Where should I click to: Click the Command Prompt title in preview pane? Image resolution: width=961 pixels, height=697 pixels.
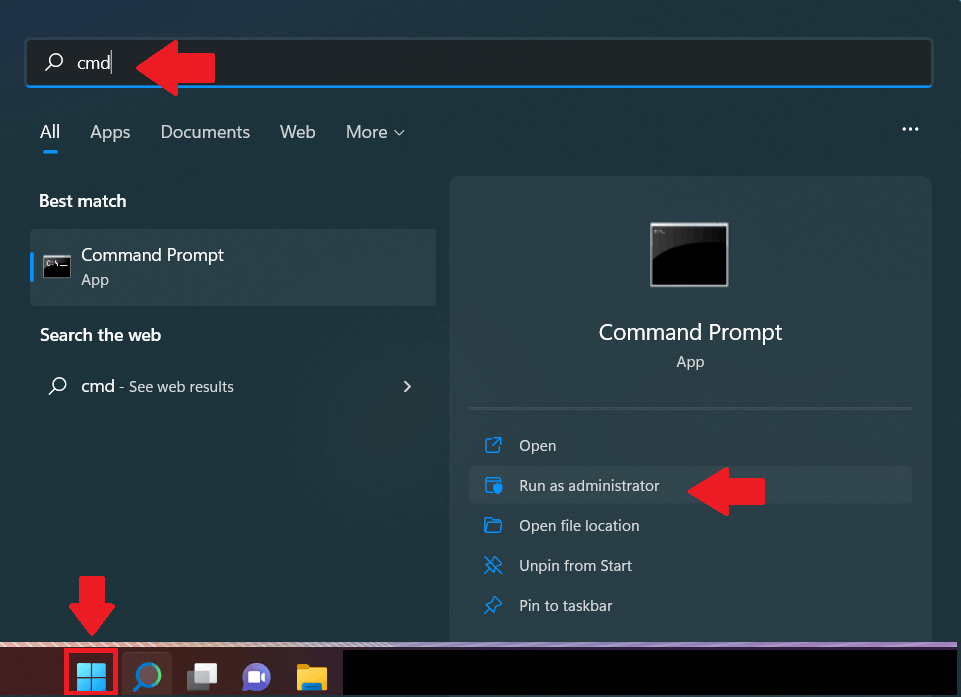(x=690, y=333)
